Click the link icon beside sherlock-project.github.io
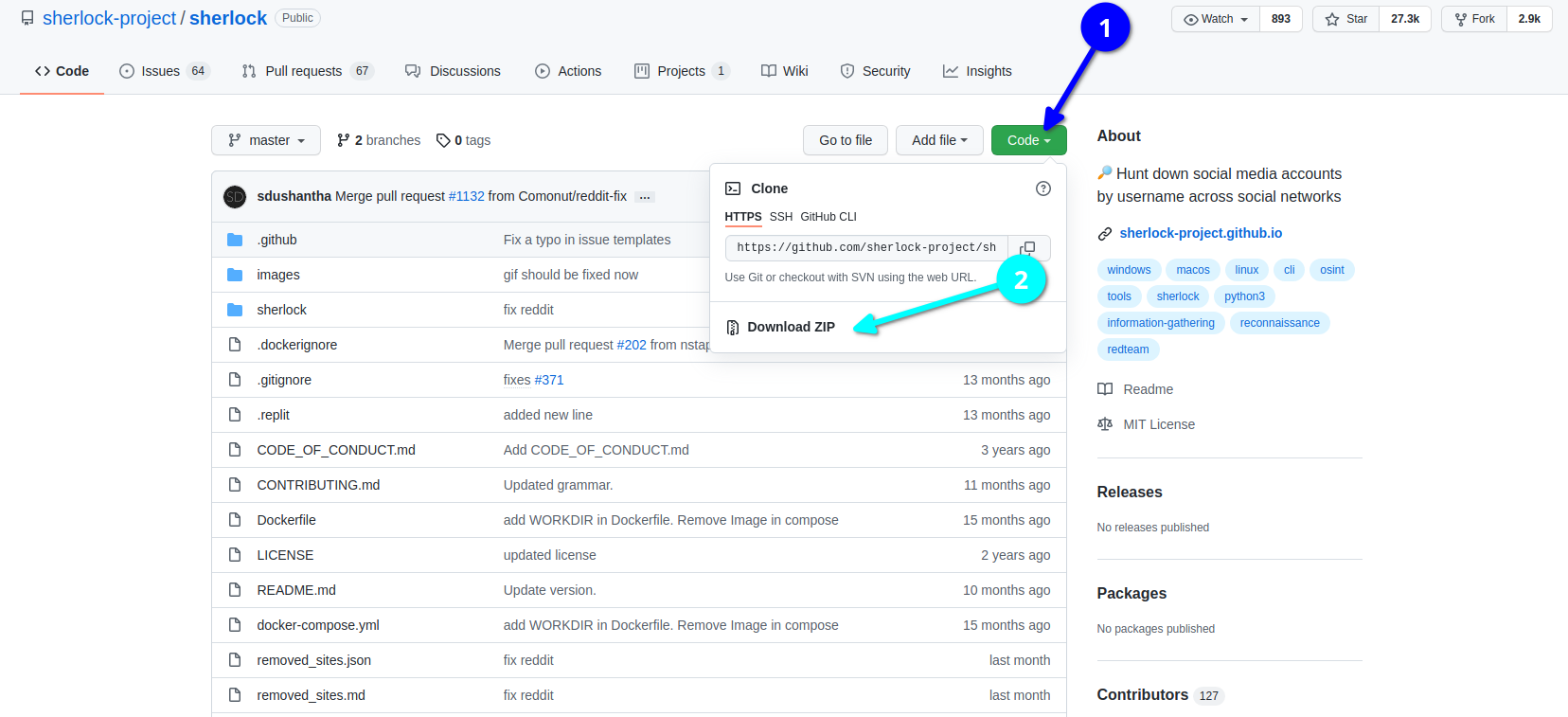The width and height of the screenshot is (1568, 717). (1105, 234)
